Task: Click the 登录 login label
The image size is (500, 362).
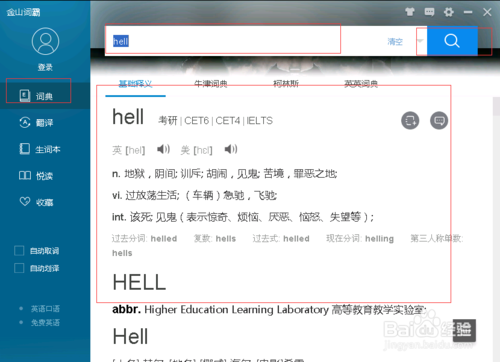Action: 45,67
